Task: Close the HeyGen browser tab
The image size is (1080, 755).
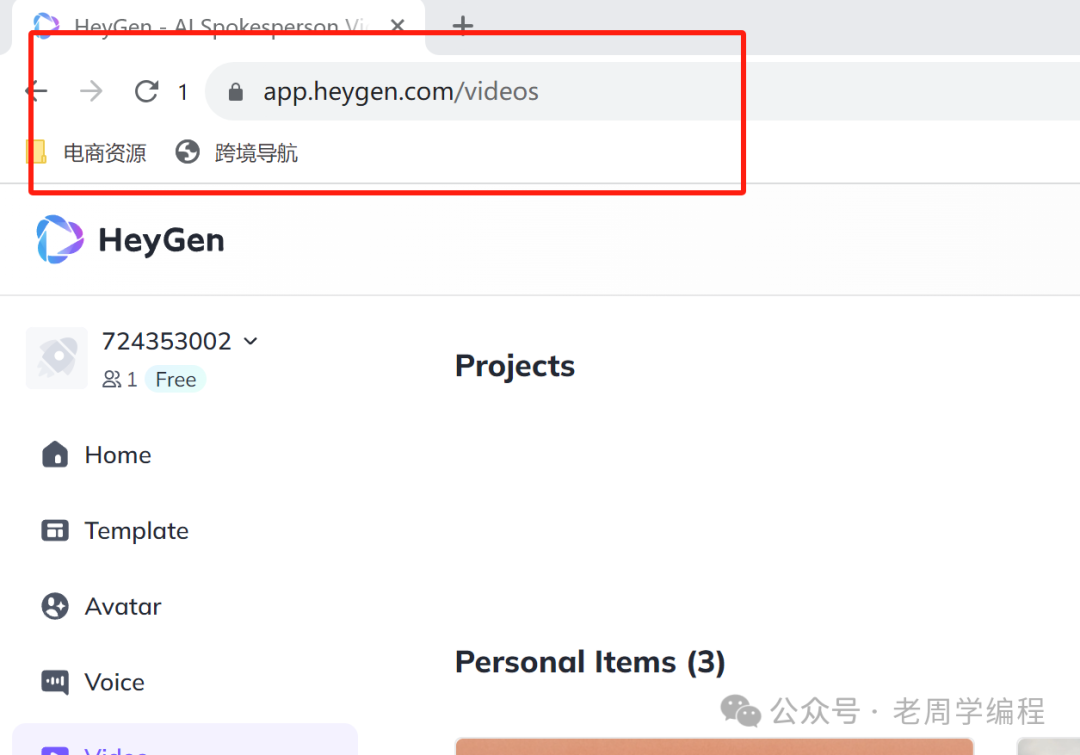Action: click(x=397, y=25)
